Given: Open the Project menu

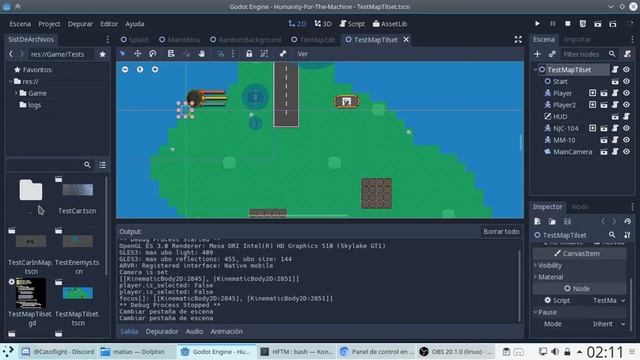Looking at the screenshot, I should click(49, 24).
